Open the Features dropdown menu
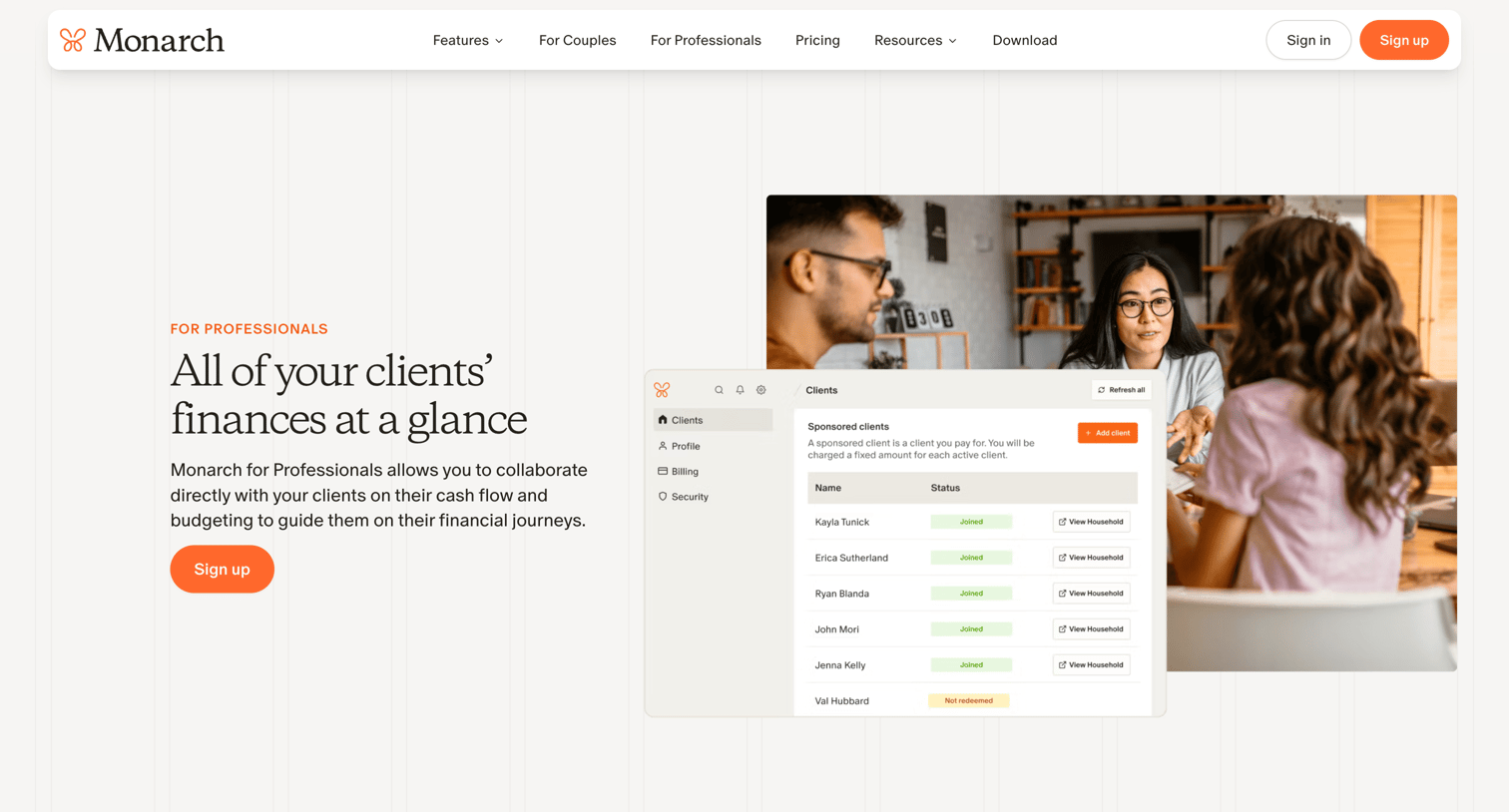Viewport: 1509px width, 812px height. pyautogui.click(x=467, y=40)
